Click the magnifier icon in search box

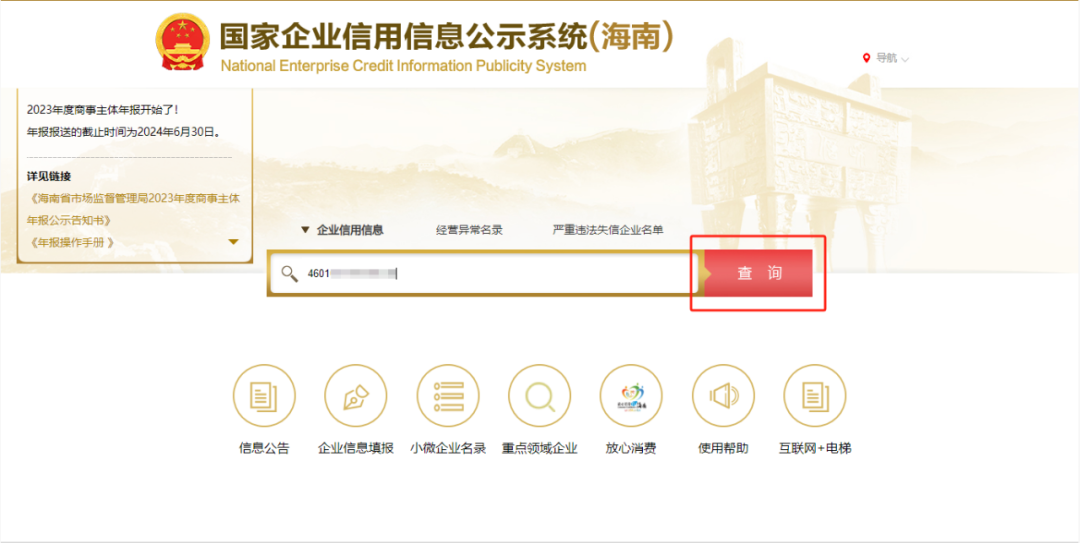point(289,273)
